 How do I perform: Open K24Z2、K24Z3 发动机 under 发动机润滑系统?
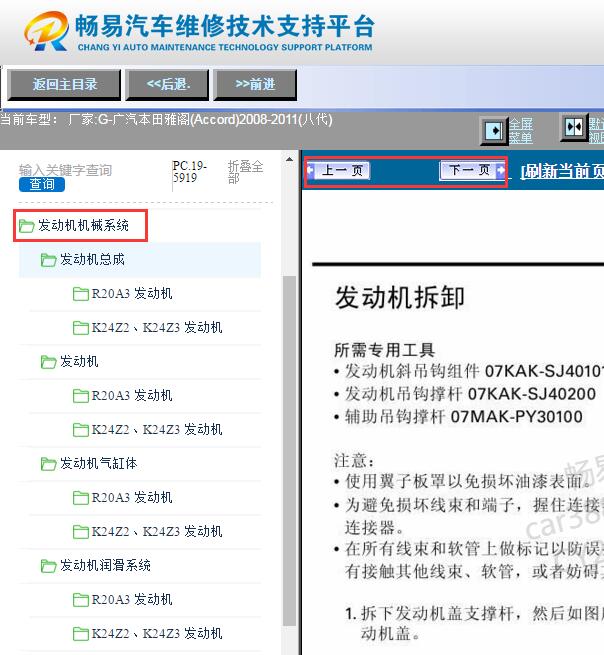click(157, 634)
